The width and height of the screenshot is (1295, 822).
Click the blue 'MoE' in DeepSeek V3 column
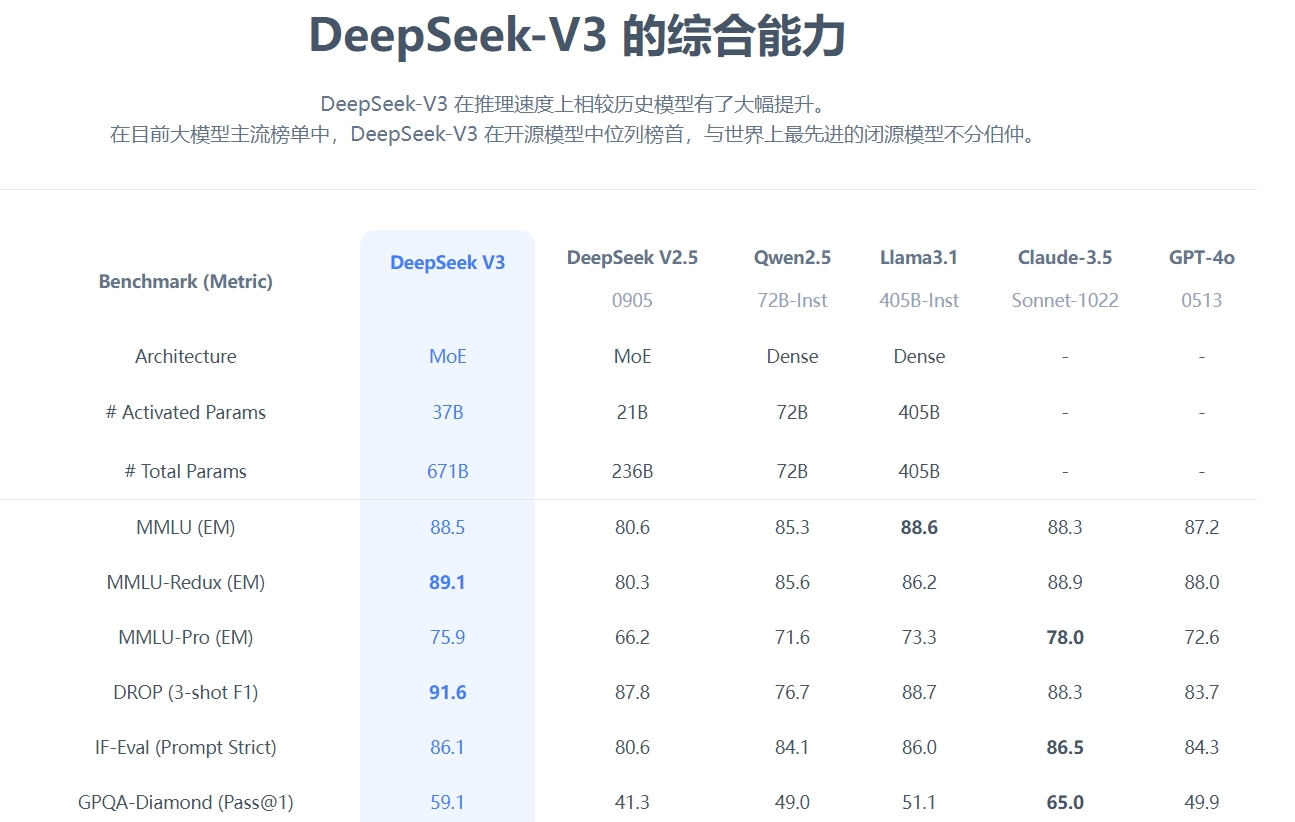tap(448, 356)
